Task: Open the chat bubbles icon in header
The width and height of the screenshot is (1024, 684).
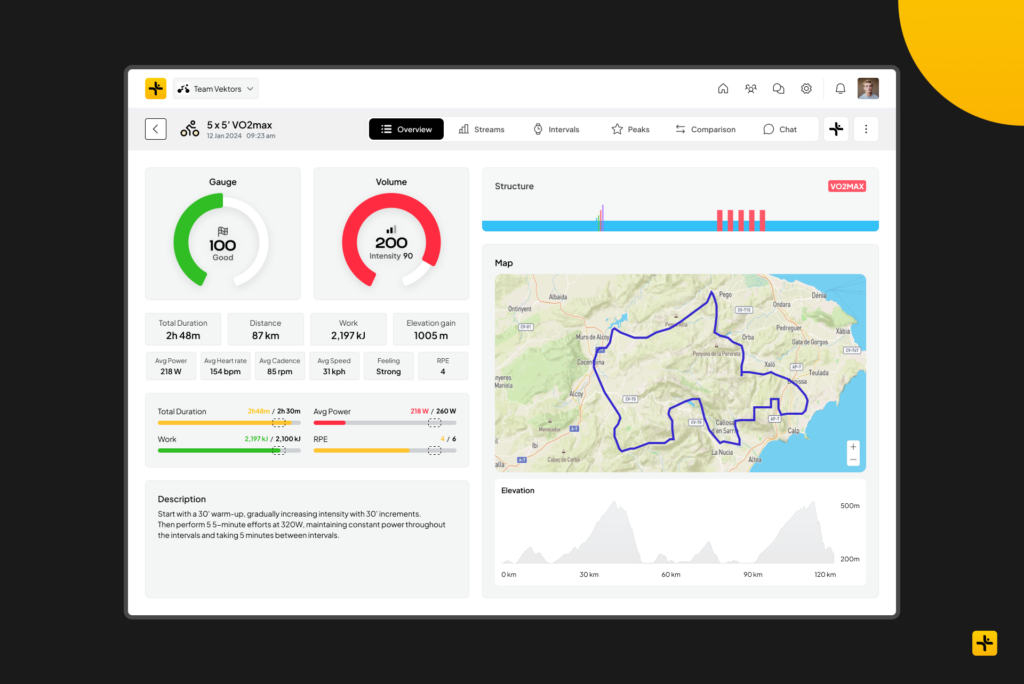Action: [x=779, y=89]
